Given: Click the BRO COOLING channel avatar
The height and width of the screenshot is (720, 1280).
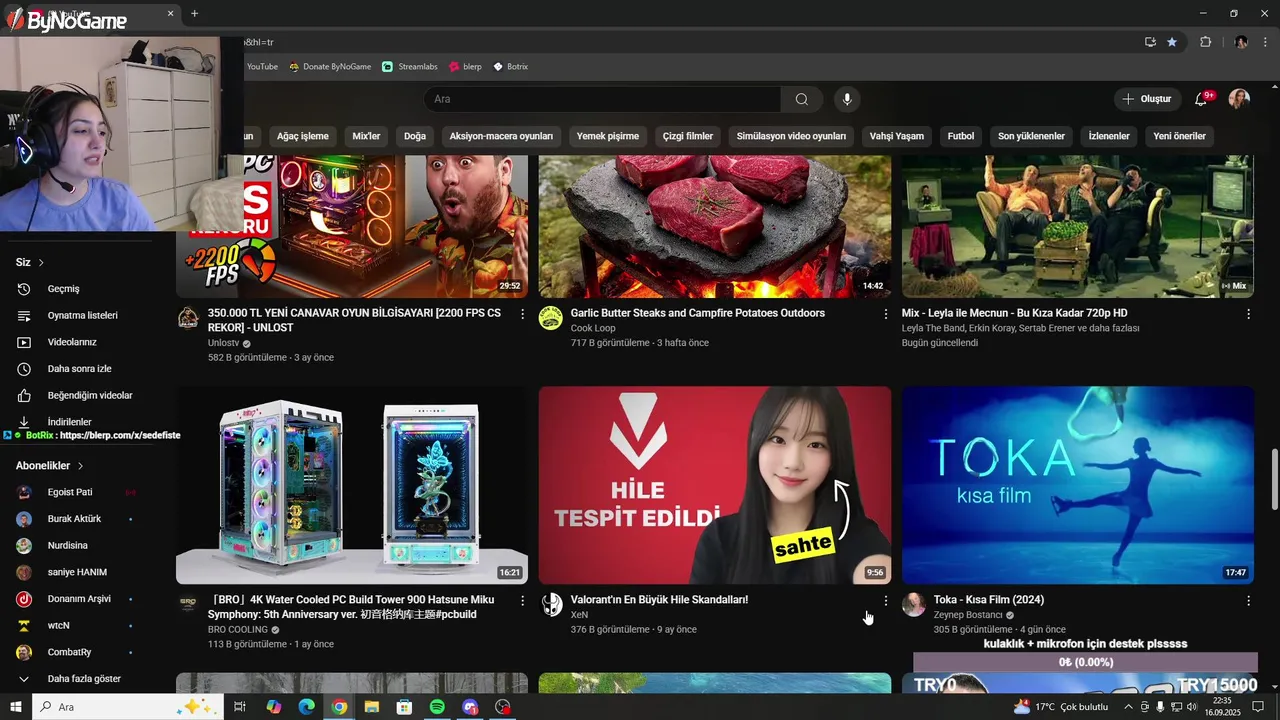Looking at the screenshot, I should pyautogui.click(x=188, y=603).
